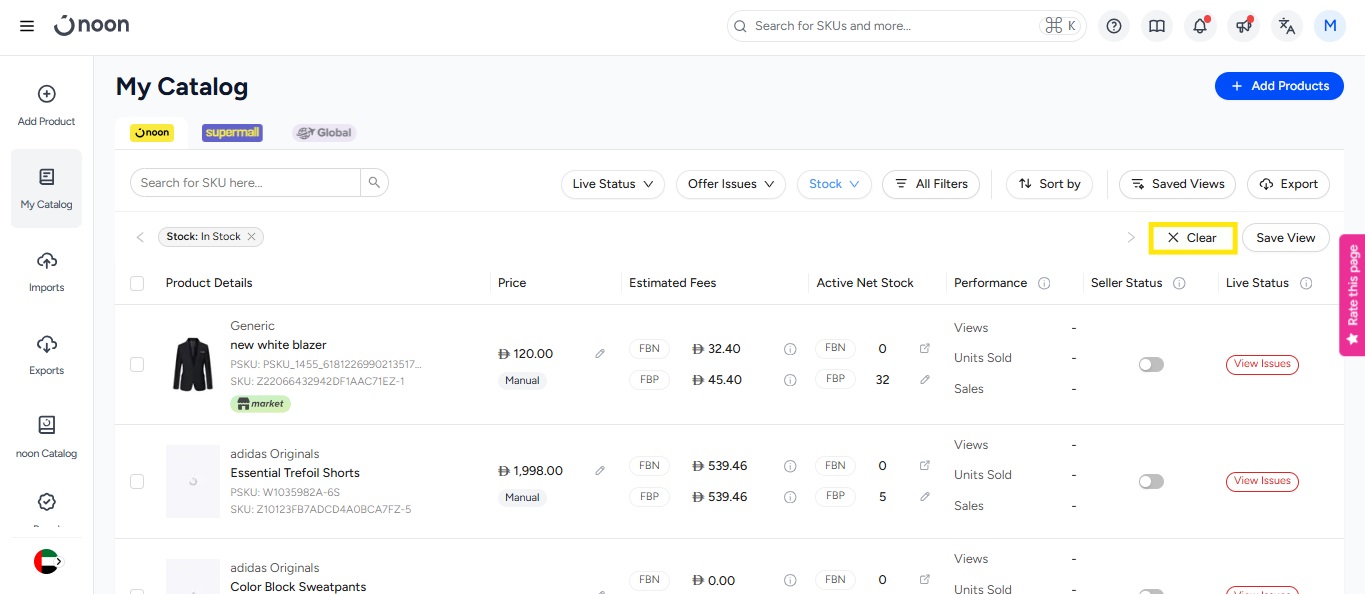
Task: Check the select-all products checkbox
Action: [137, 283]
